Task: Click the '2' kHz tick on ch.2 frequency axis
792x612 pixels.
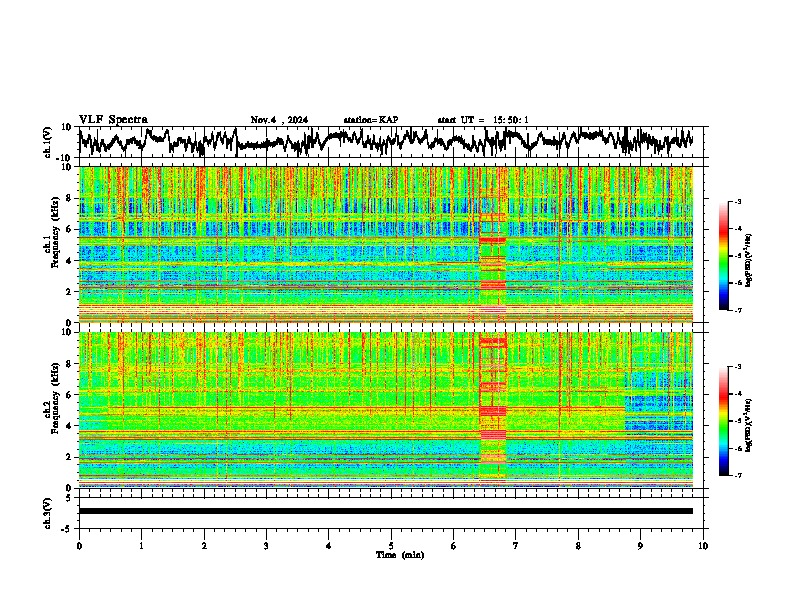Action: [70, 457]
